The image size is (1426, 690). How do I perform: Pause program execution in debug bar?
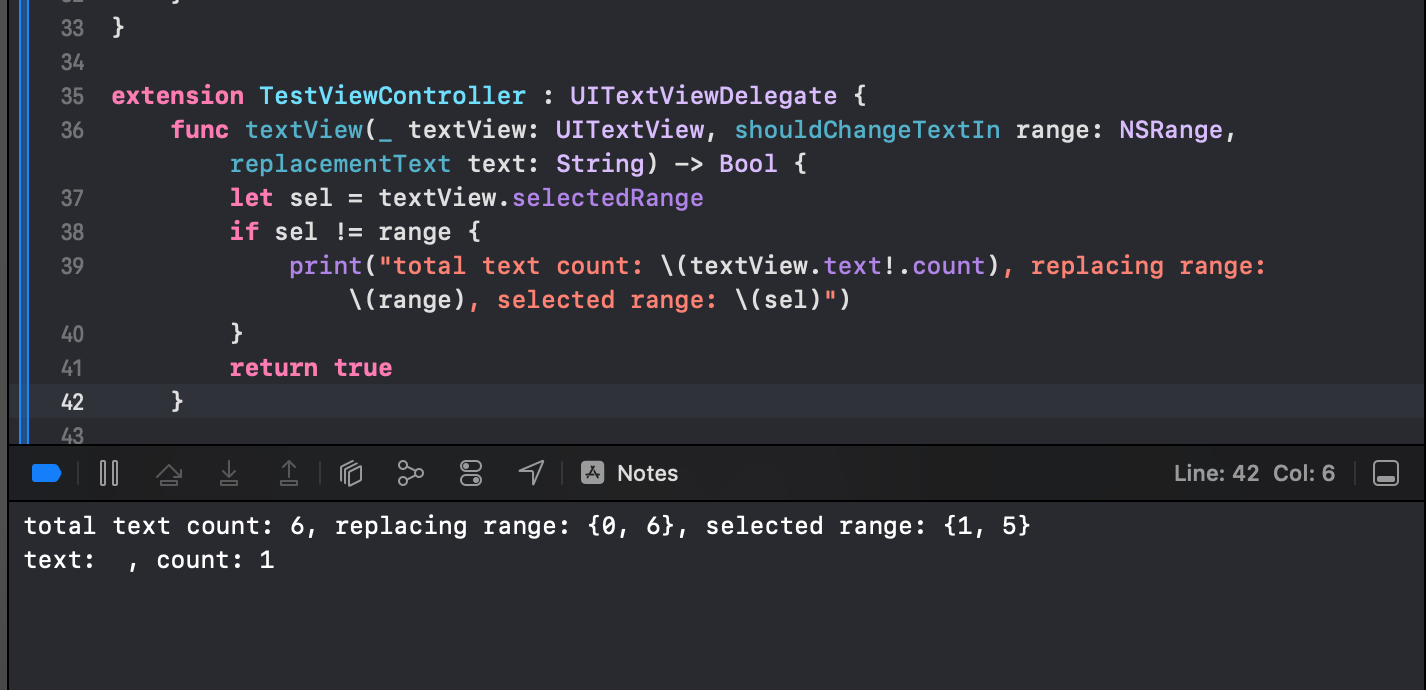110,473
